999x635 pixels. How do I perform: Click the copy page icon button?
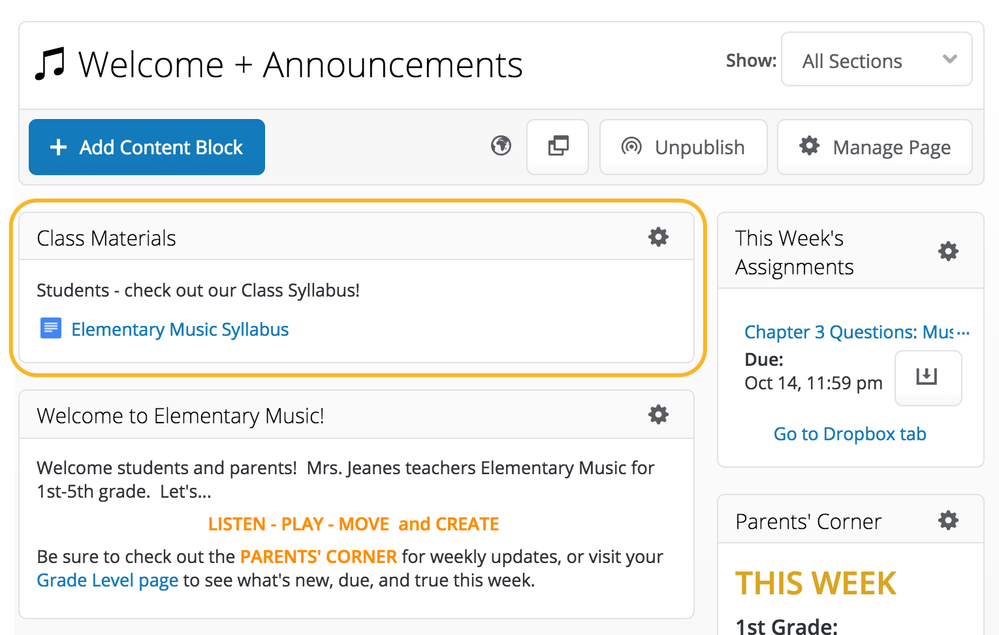558,147
